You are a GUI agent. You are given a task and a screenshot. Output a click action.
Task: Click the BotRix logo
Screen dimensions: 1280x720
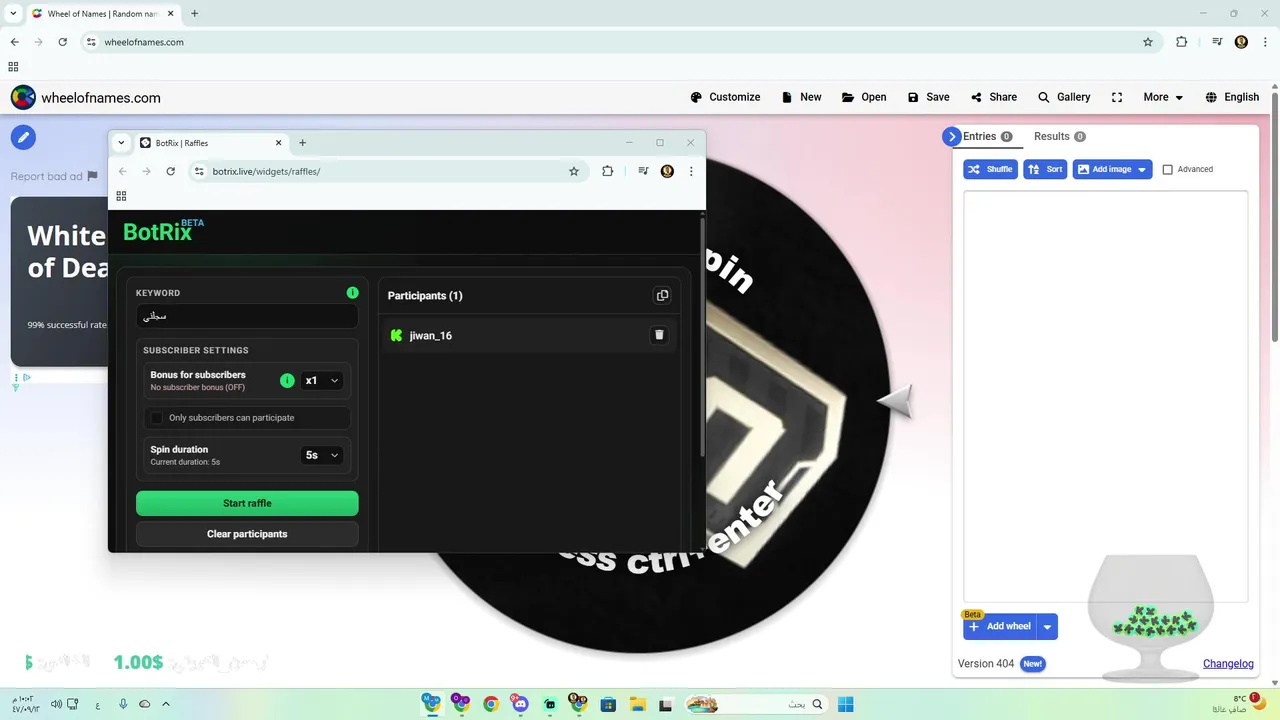[163, 230]
